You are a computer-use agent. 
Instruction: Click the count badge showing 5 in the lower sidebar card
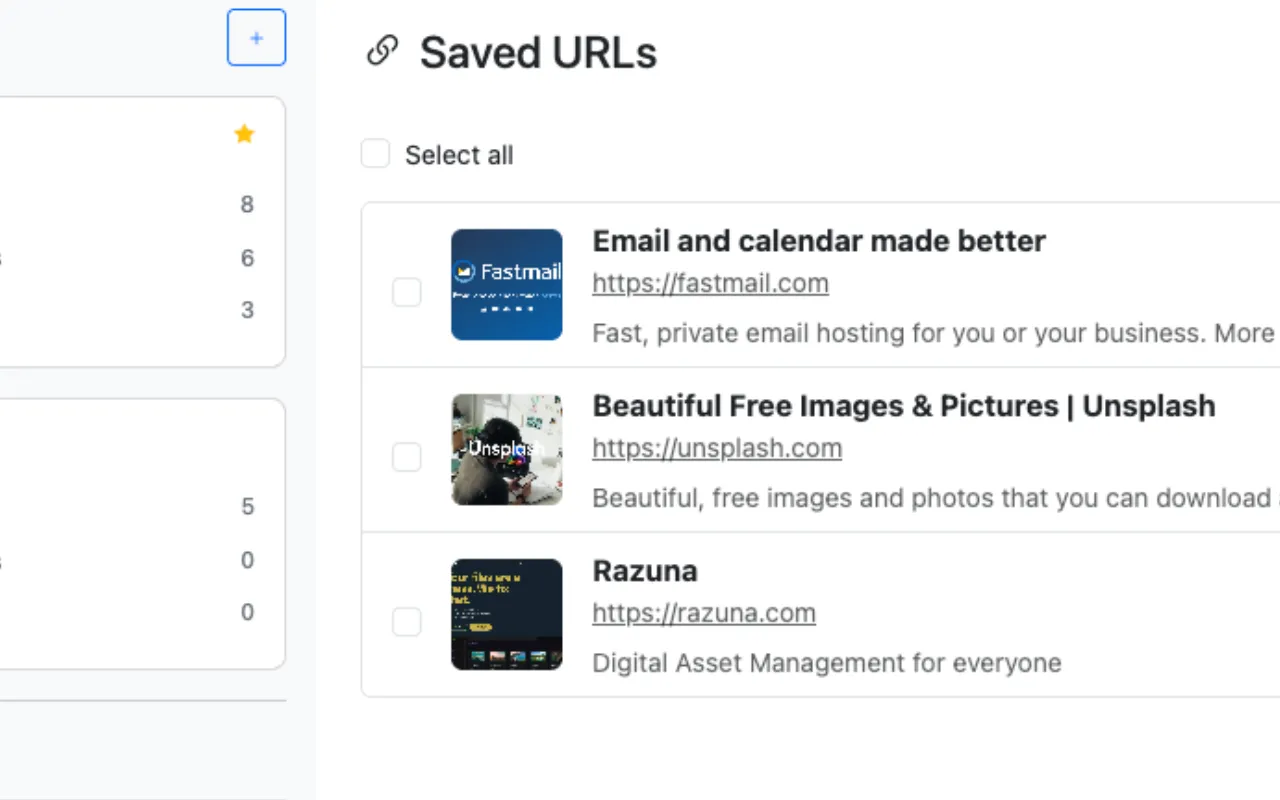pyautogui.click(x=247, y=506)
